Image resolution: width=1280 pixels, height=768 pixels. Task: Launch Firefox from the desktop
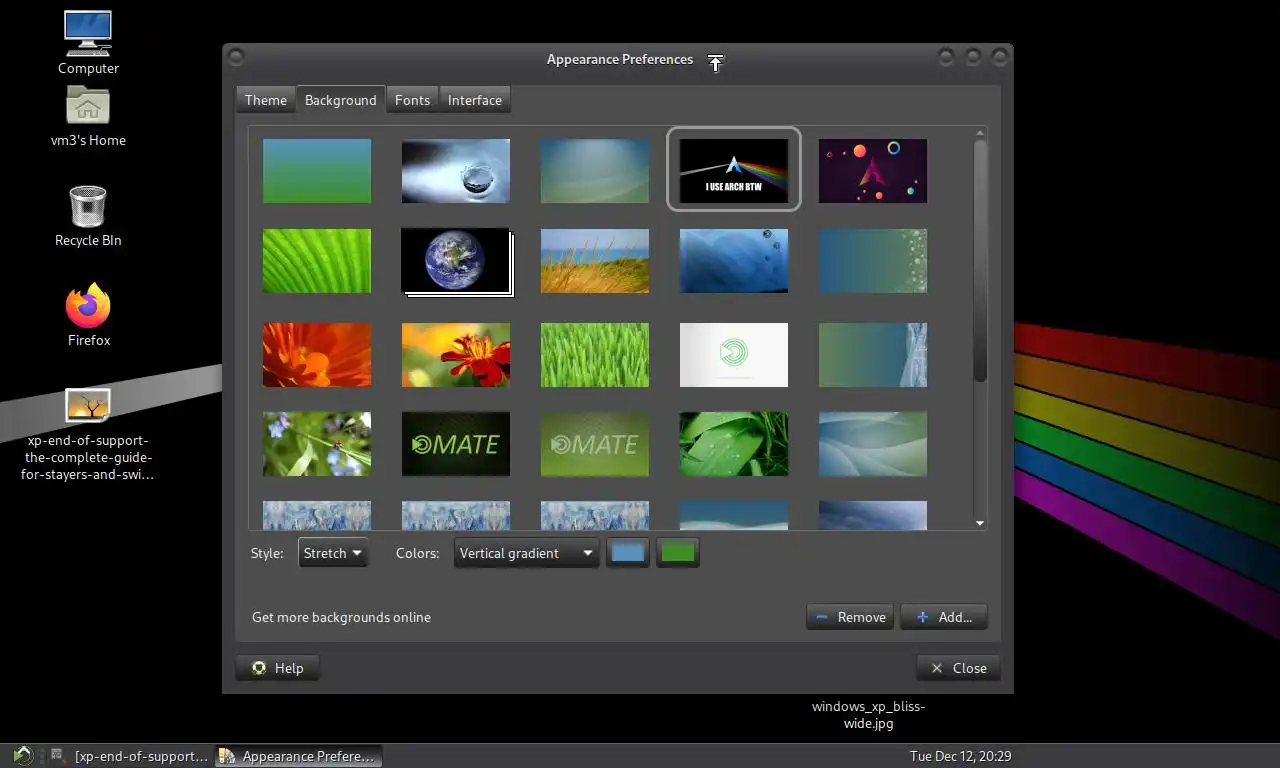88,316
